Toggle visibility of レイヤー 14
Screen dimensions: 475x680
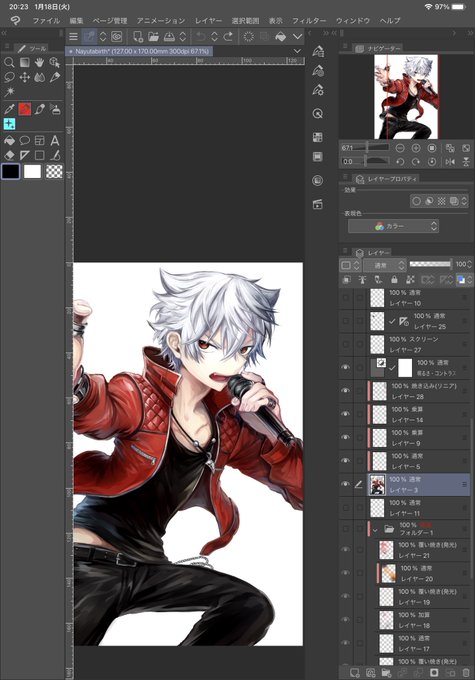point(346,414)
